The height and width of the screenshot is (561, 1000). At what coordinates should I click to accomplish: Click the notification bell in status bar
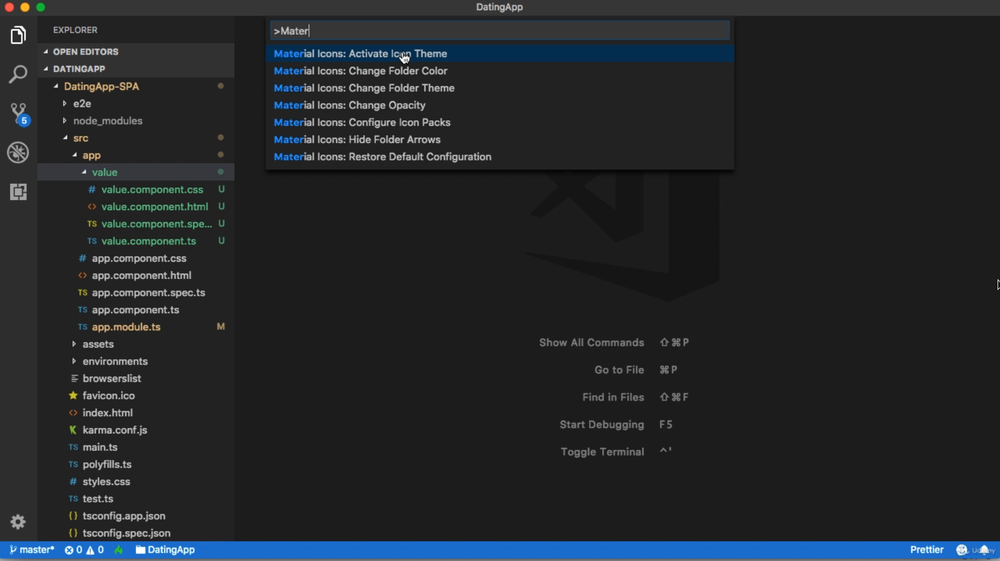(x=984, y=550)
